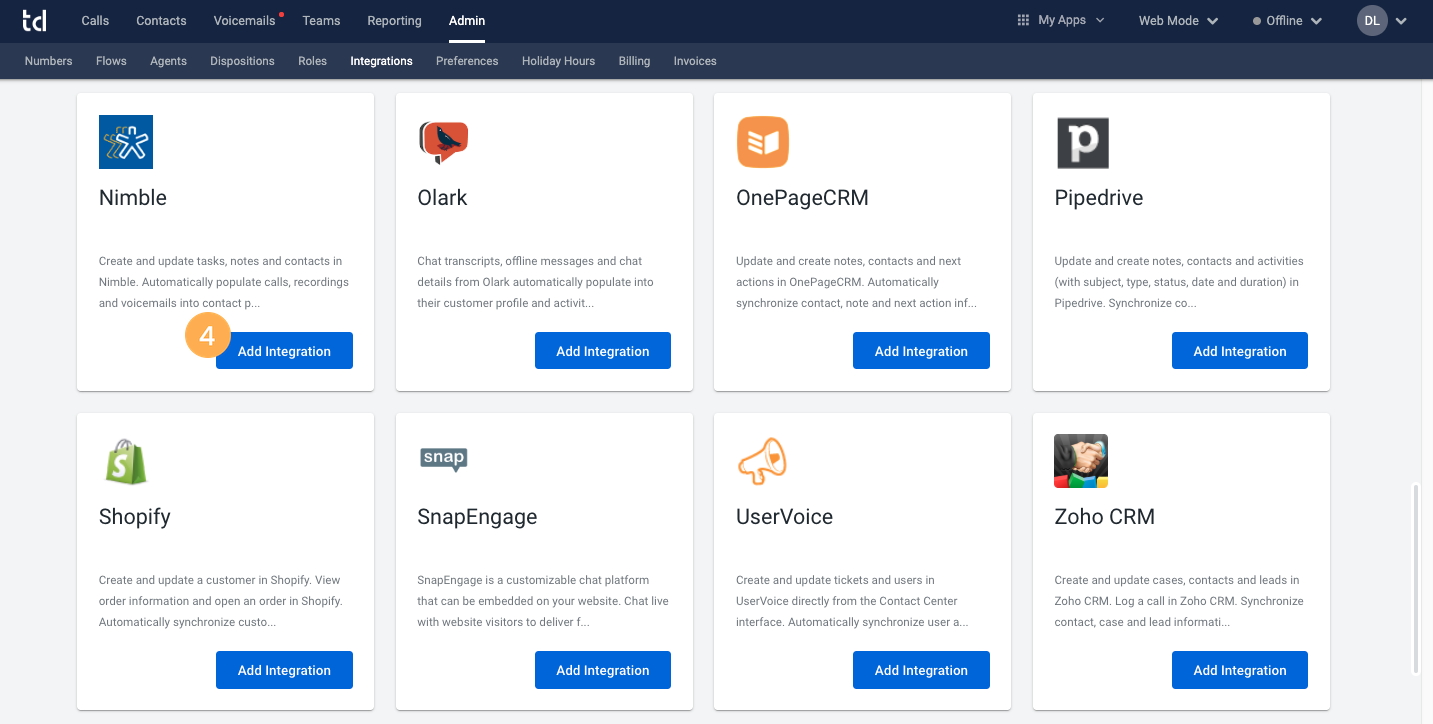Click the Shopify bag logo
This screenshot has height=724, width=1433.
126,461
